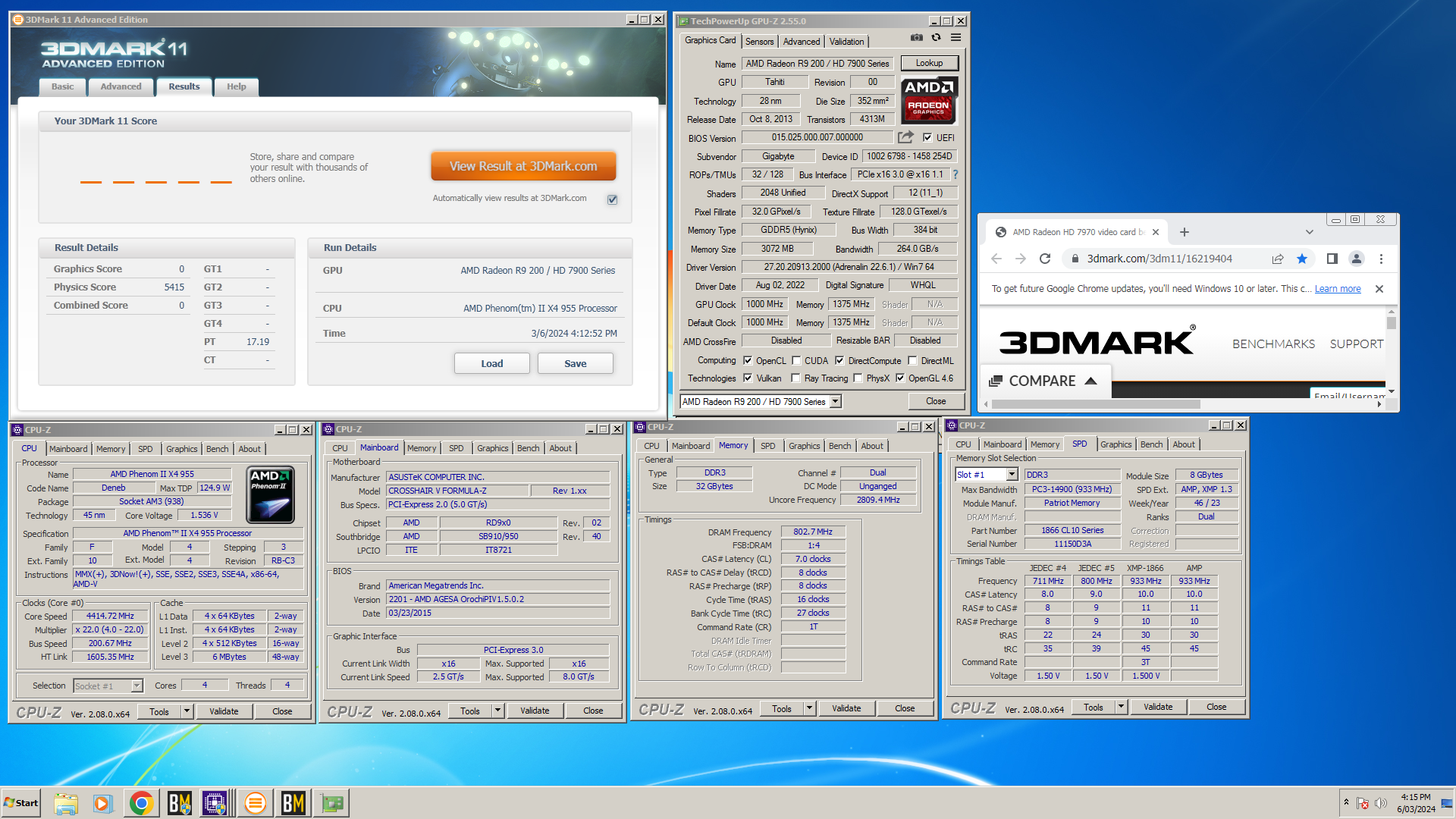The width and height of the screenshot is (1456, 819).
Task: Click GPU-Z green card taskbar icon
Action: pyautogui.click(x=331, y=803)
